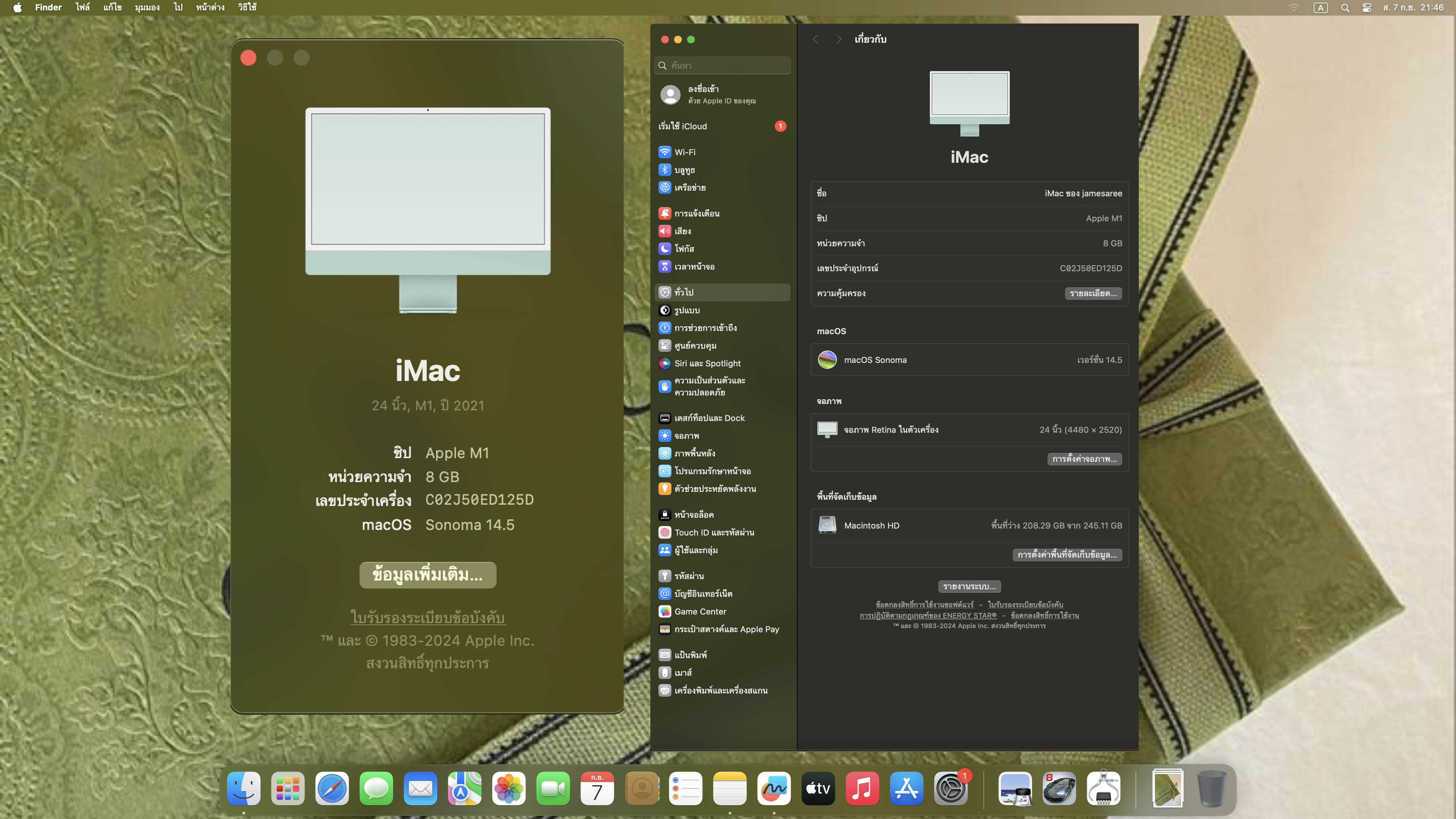Open Bluetooth (บลูทูธ) settings
The image size is (1456, 819).
(722, 170)
